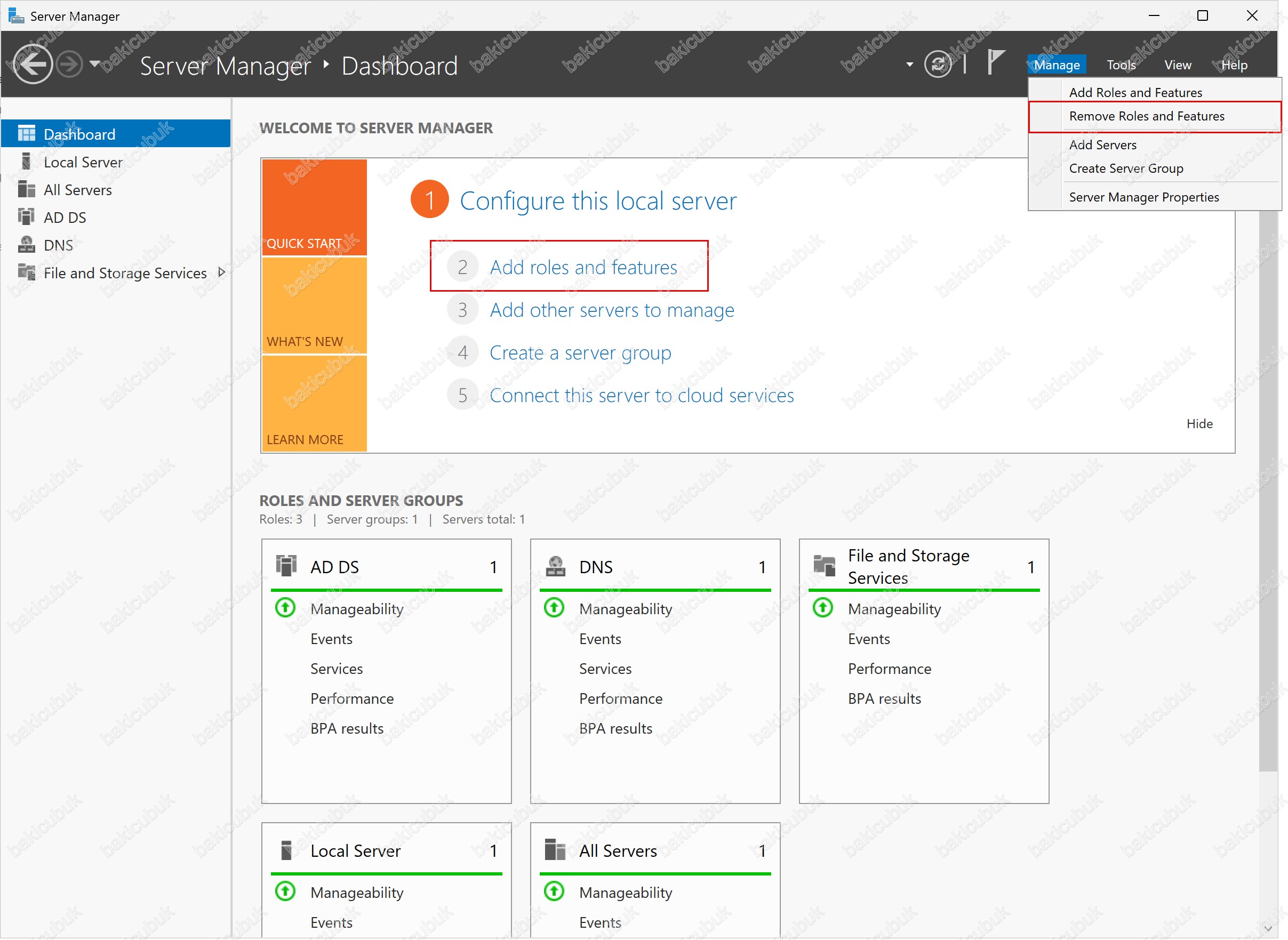Open the WHAT'S NEW tile
The image size is (1288, 940).
tap(314, 305)
